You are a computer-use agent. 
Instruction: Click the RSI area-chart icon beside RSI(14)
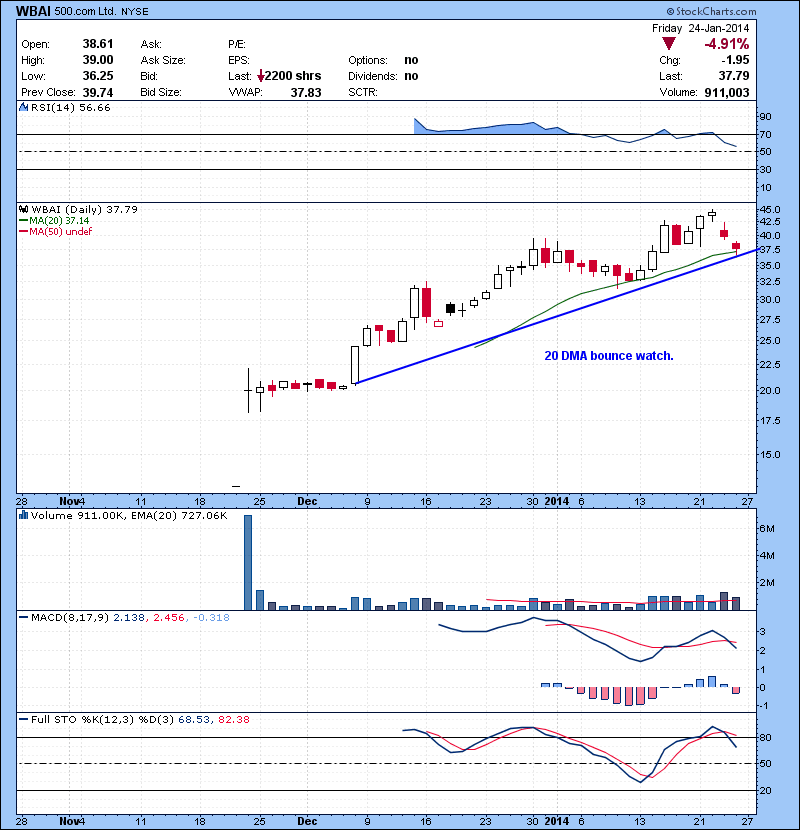pos(23,107)
